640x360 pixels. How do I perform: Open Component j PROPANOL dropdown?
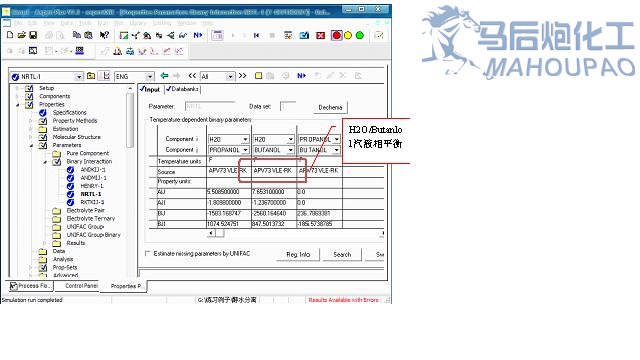coord(245,150)
